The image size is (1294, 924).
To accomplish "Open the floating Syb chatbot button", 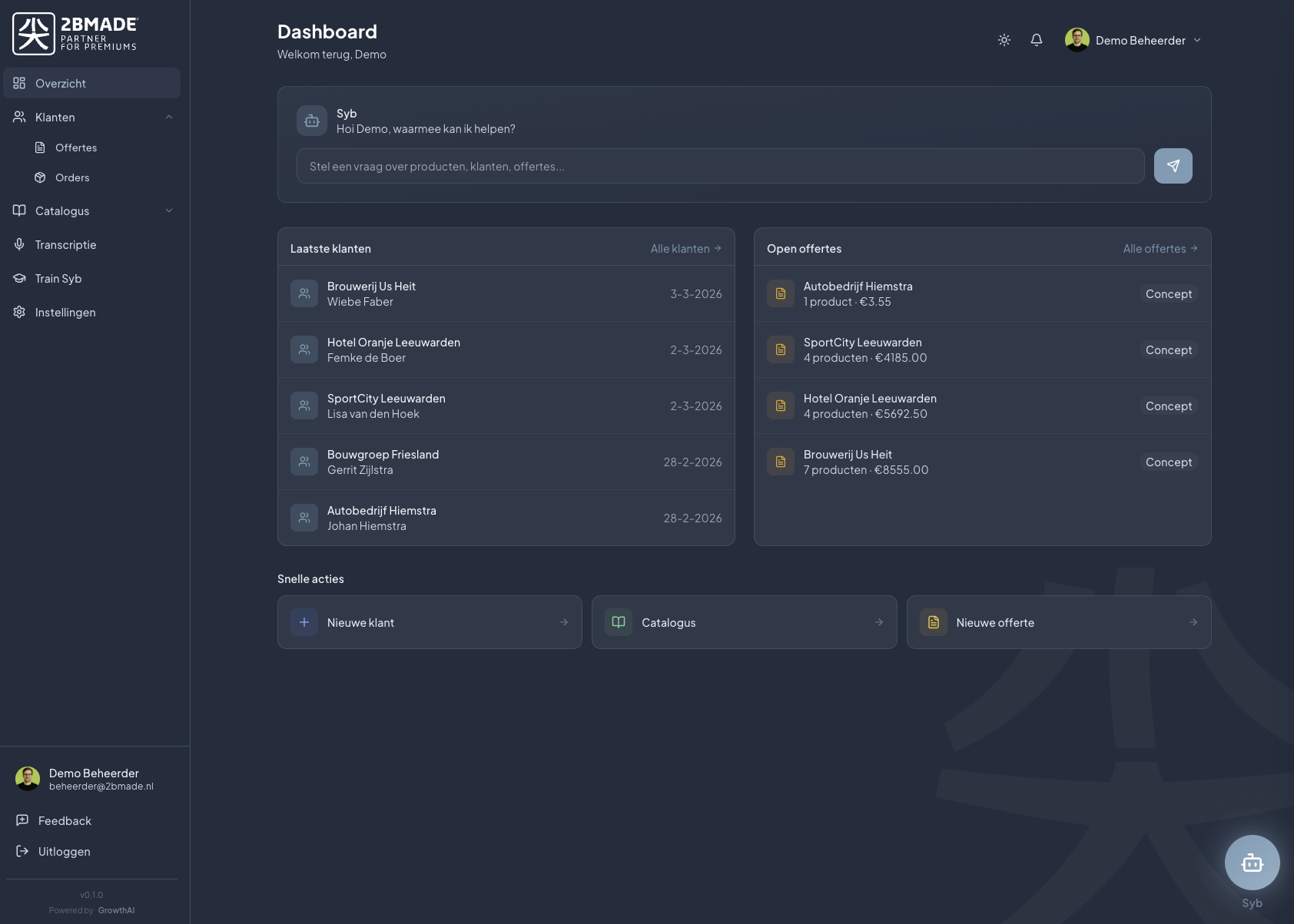I will tap(1252, 863).
